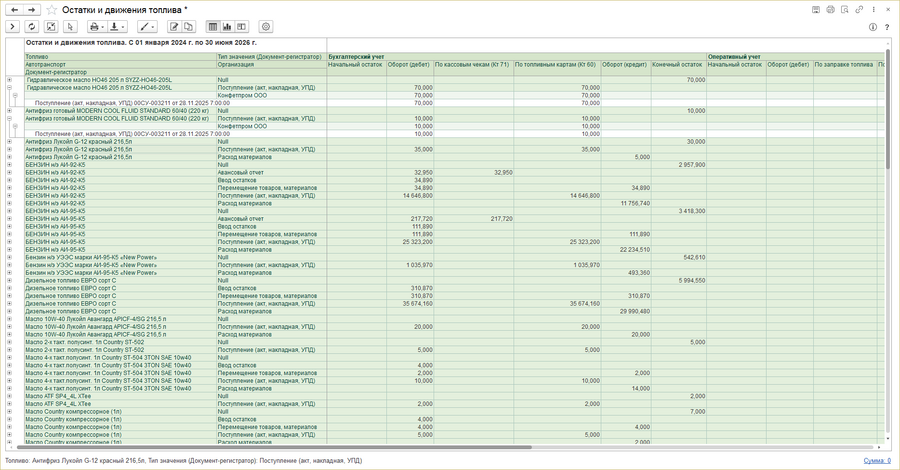Click Поступление 00СУ-003211 row under Гидравлическое масло
This screenshot has height=470, width=900.
click(132, 103)
